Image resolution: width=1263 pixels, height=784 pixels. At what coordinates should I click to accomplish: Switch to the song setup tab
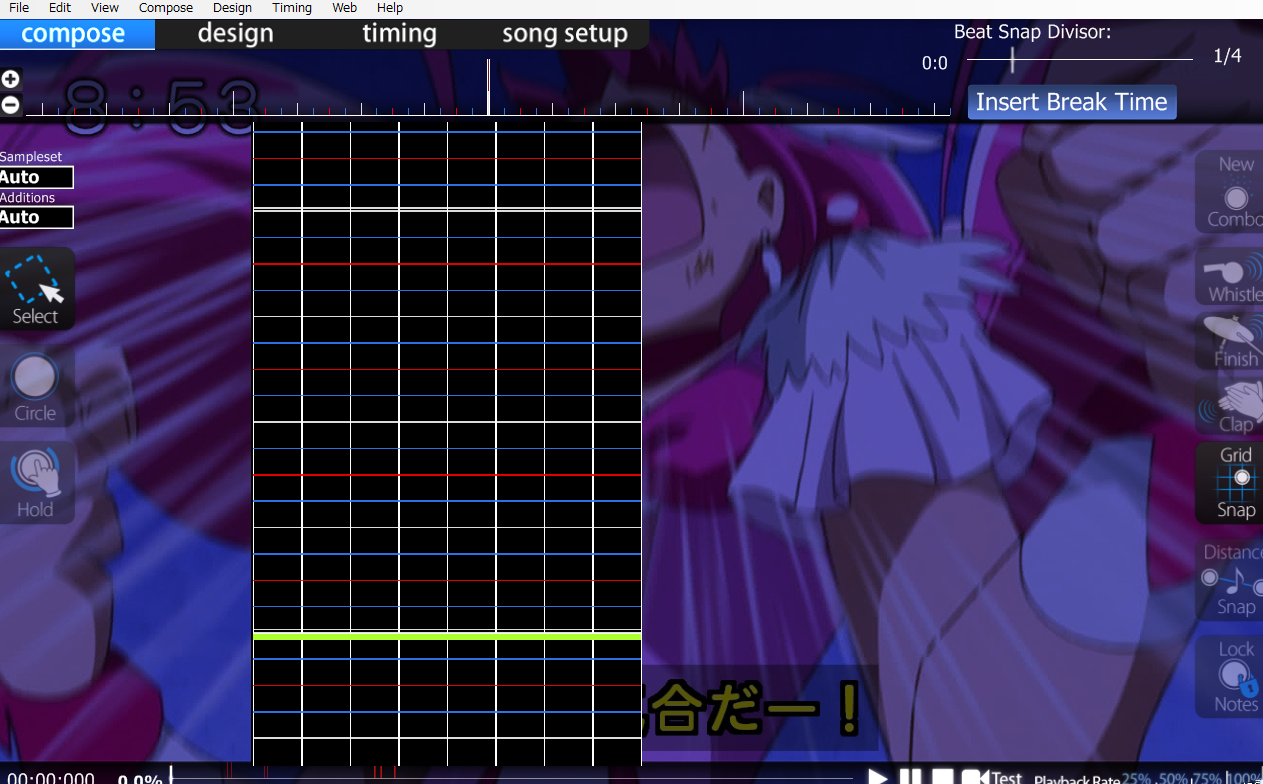(565, 34)
